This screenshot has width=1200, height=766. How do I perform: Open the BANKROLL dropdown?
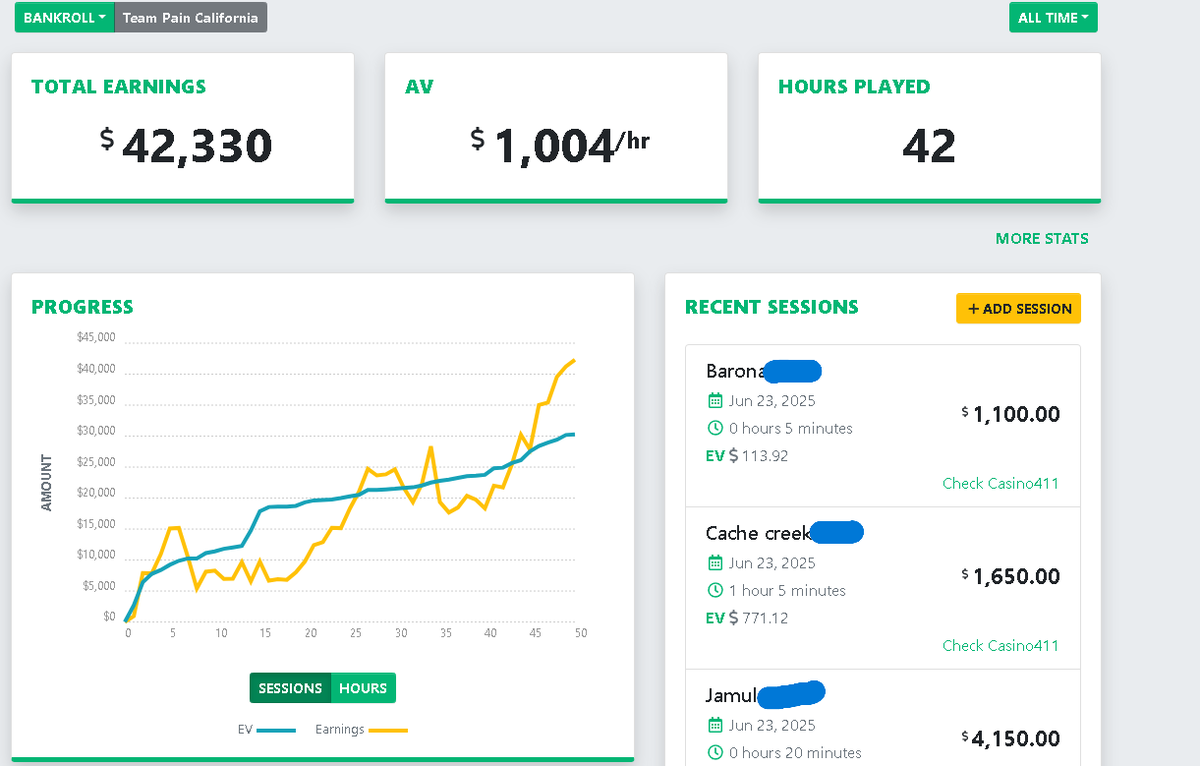64,17
